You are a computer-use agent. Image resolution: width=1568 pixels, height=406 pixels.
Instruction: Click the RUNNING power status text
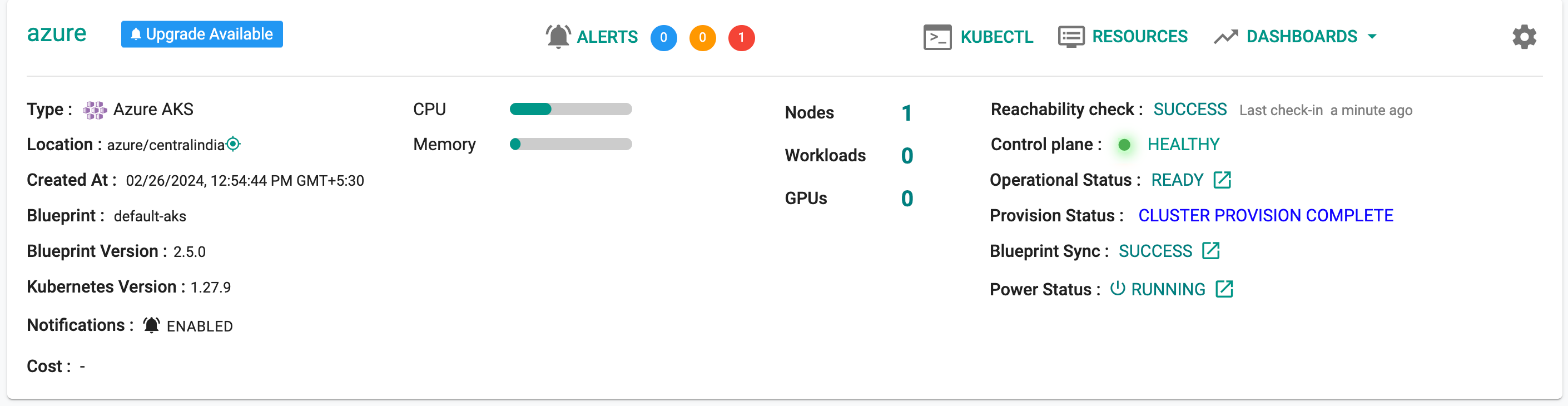(1168, 290)
